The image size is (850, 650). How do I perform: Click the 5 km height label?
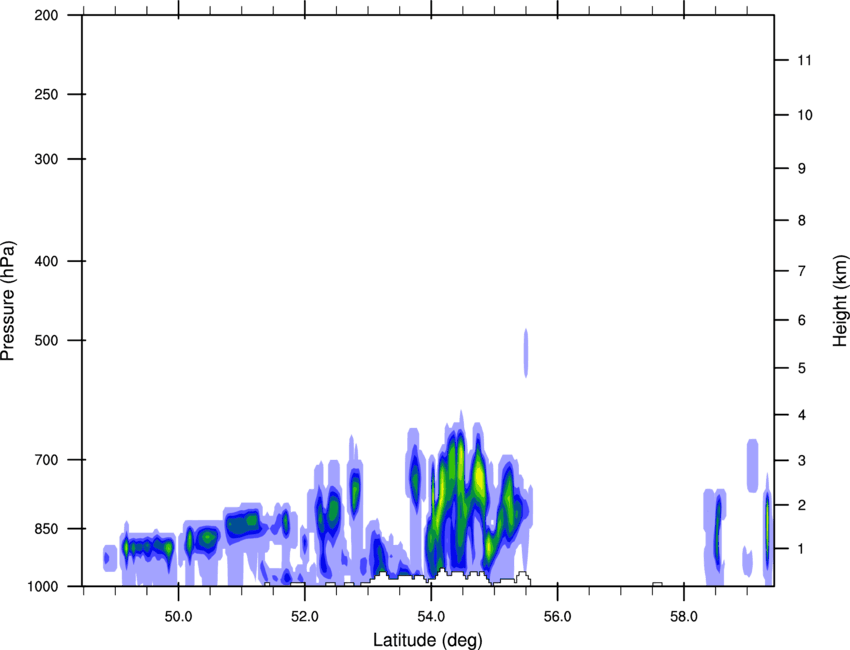(802, 368)
